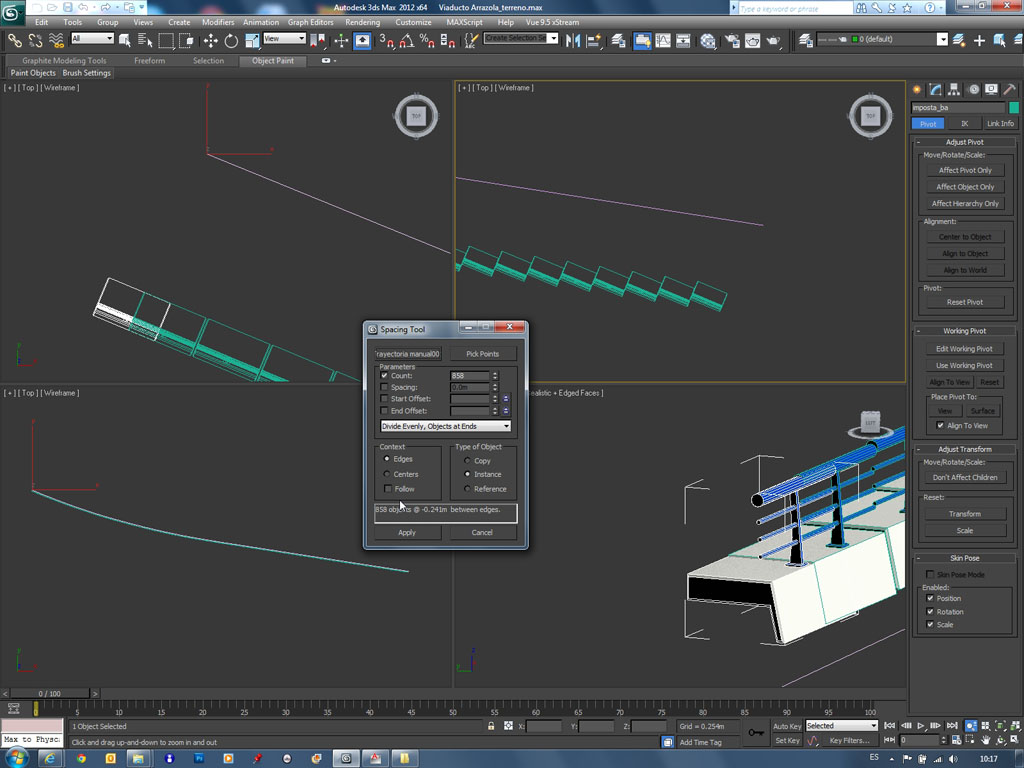Viewport: 1024px width, 768px height.
Task: Toggle Spinner Snap icon
Action: coord(448,40)
